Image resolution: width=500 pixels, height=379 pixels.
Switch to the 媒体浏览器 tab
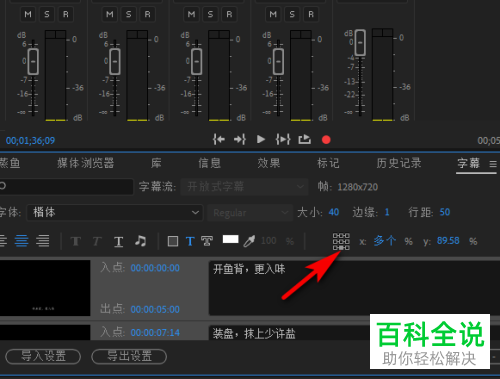pyautogui.click(x=85, y=163)
